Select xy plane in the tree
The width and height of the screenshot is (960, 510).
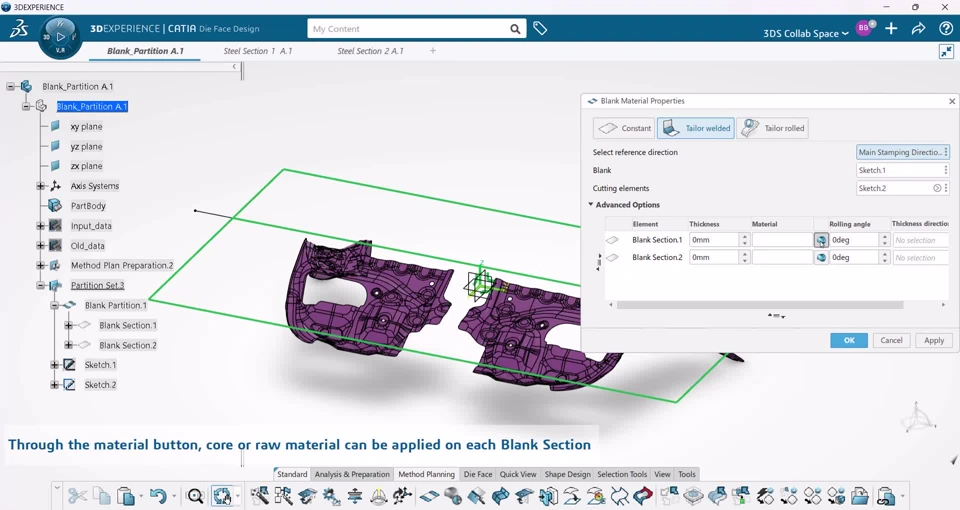(x=86, y=127)
